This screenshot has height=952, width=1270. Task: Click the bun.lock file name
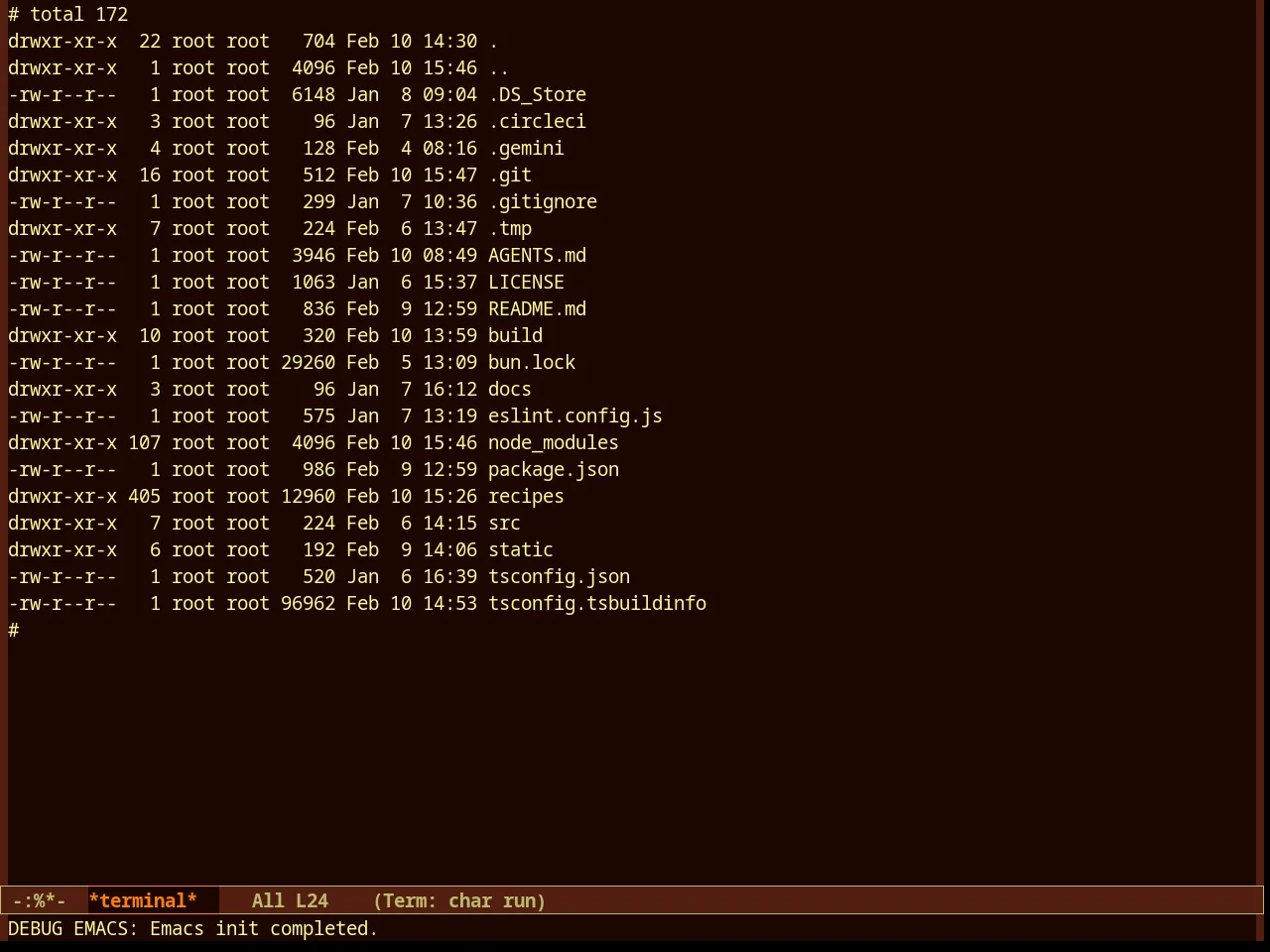coord(532,363)
